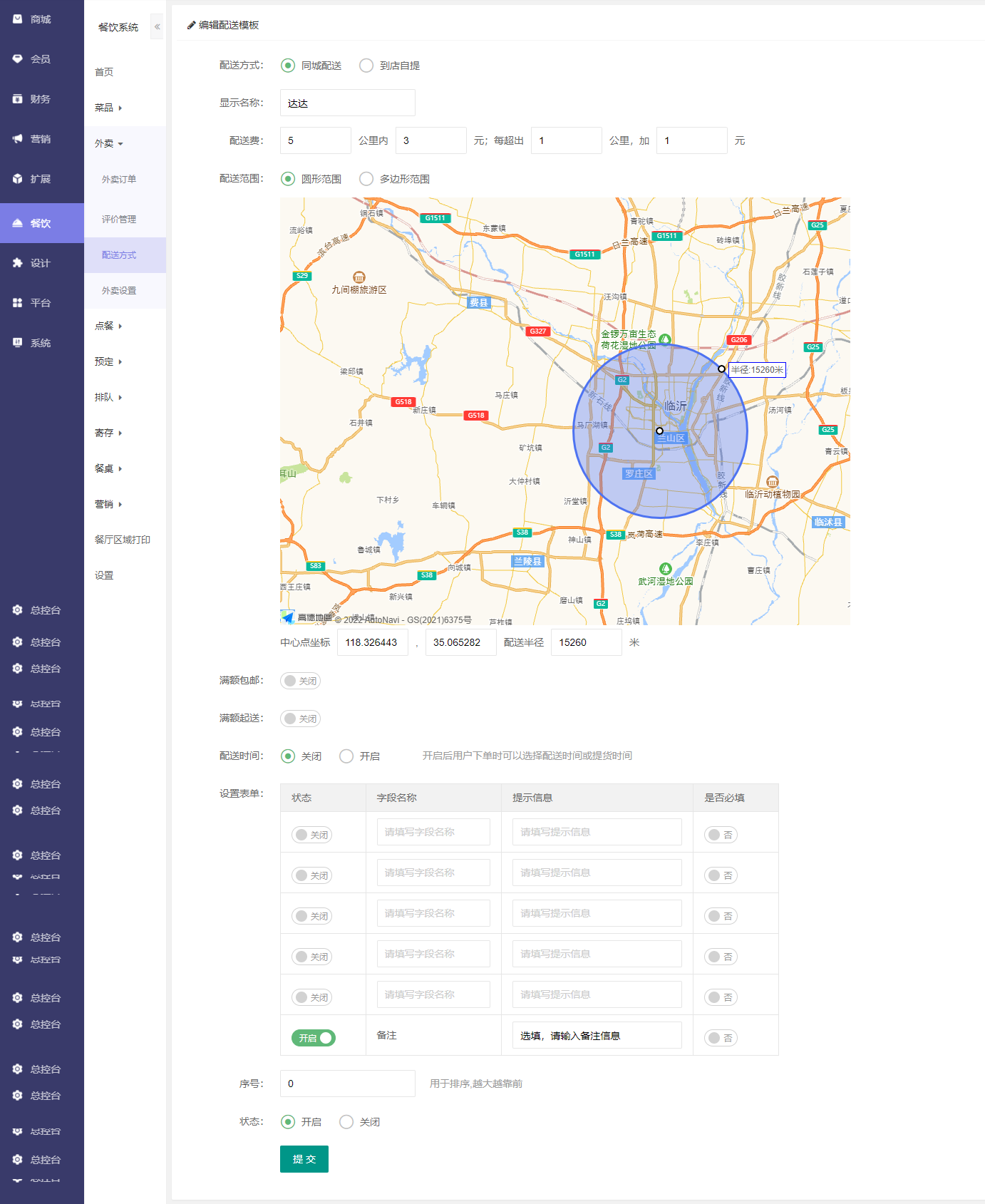Select the 到店自提 delivery method
This screenshot has width=985, height=1204.
[x=366, y=66]
